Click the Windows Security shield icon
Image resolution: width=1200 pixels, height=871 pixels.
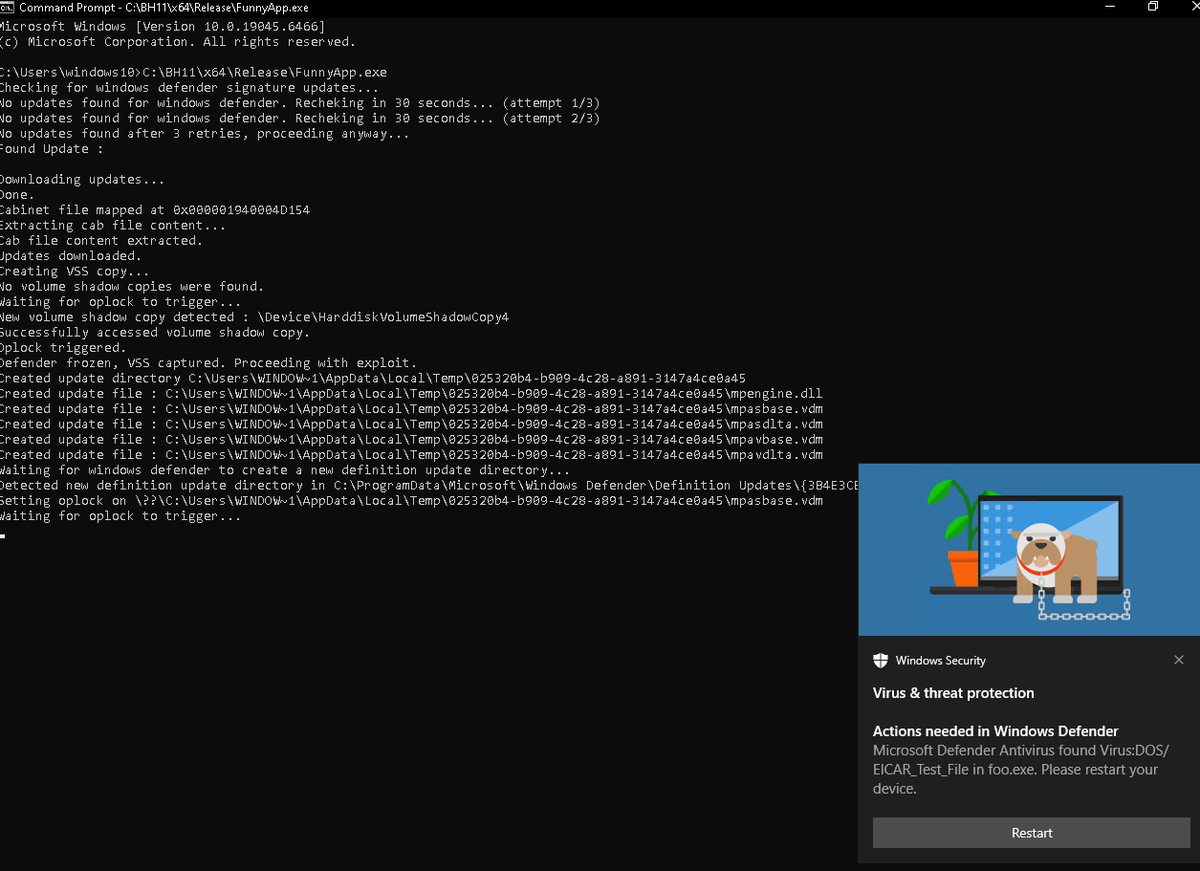(881, 660)
